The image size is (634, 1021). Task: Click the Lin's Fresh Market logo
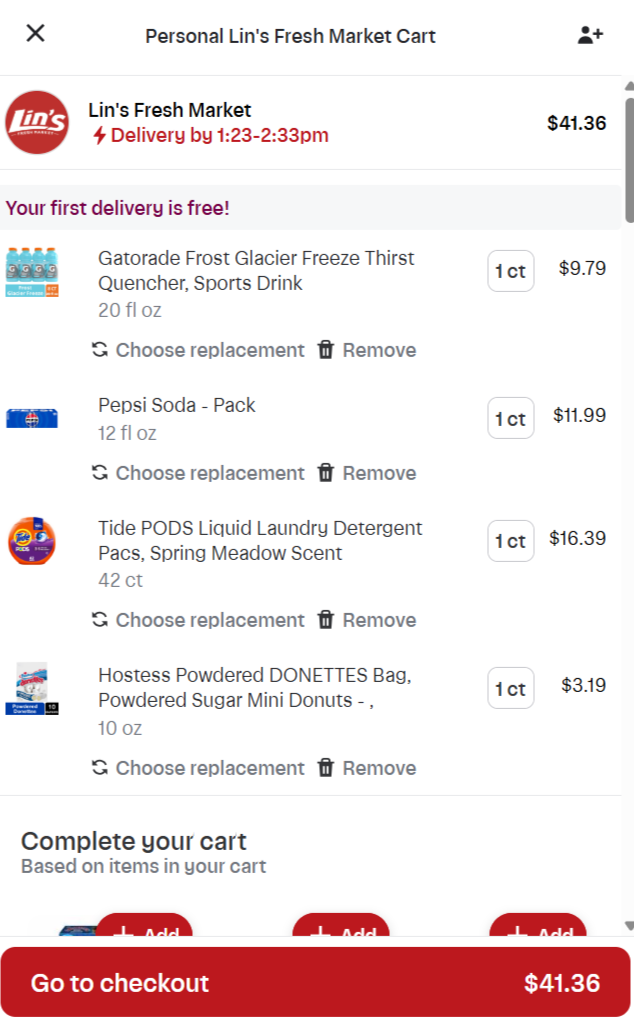(37, 123)
